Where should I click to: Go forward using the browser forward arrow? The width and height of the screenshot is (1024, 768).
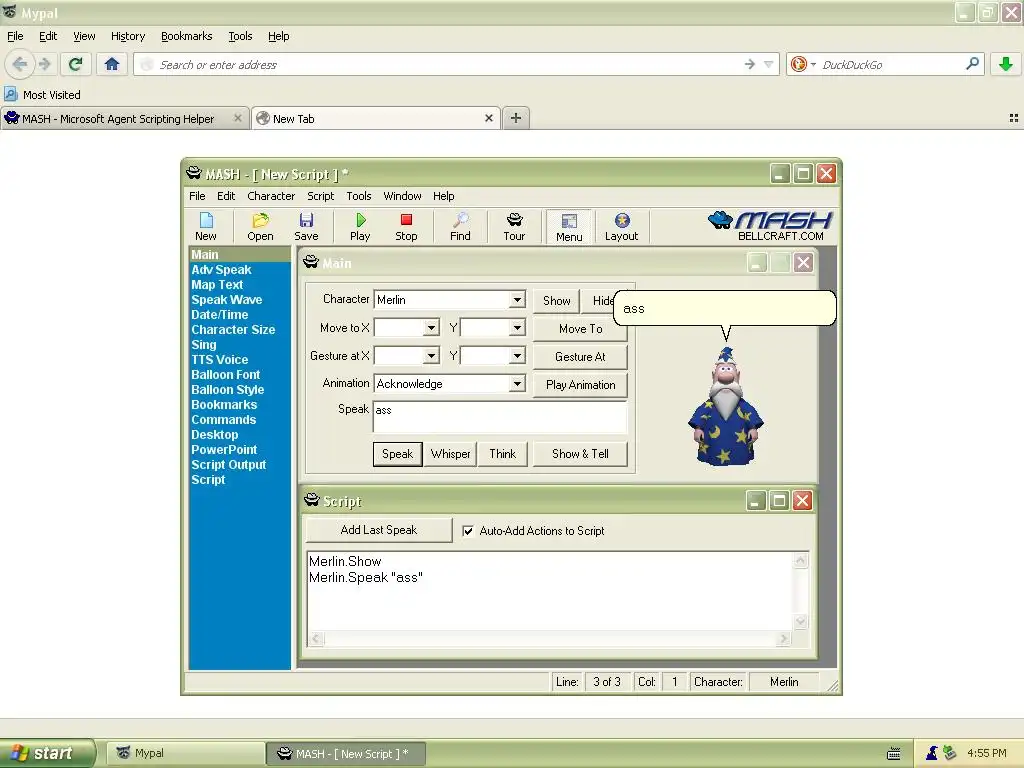click(x=44, y=64)
